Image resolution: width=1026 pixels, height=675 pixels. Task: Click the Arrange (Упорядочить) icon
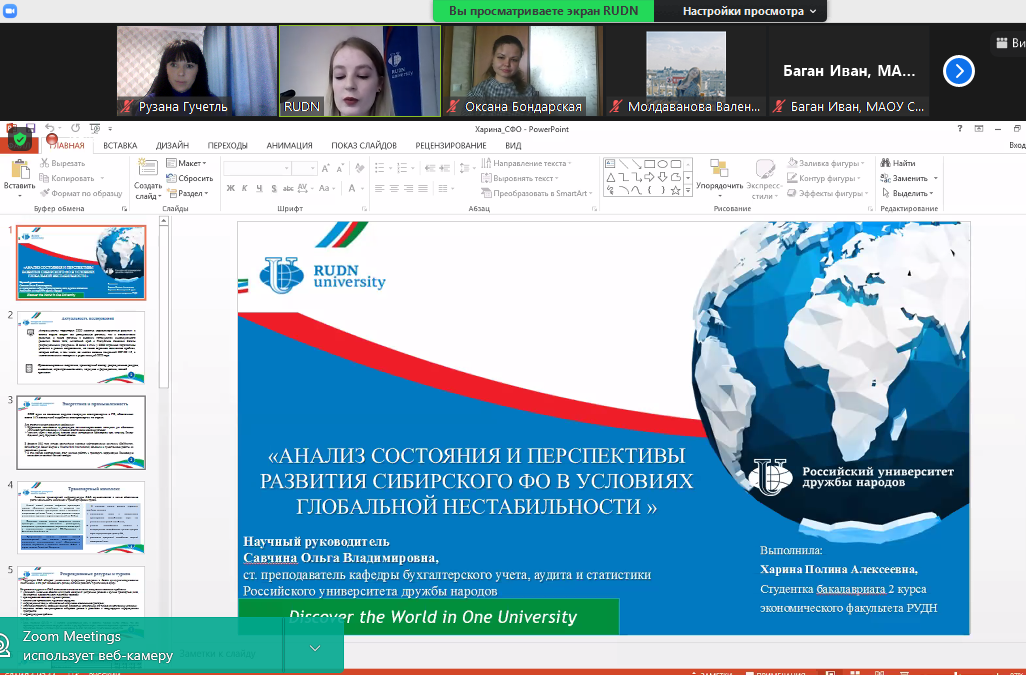[719, 168]
